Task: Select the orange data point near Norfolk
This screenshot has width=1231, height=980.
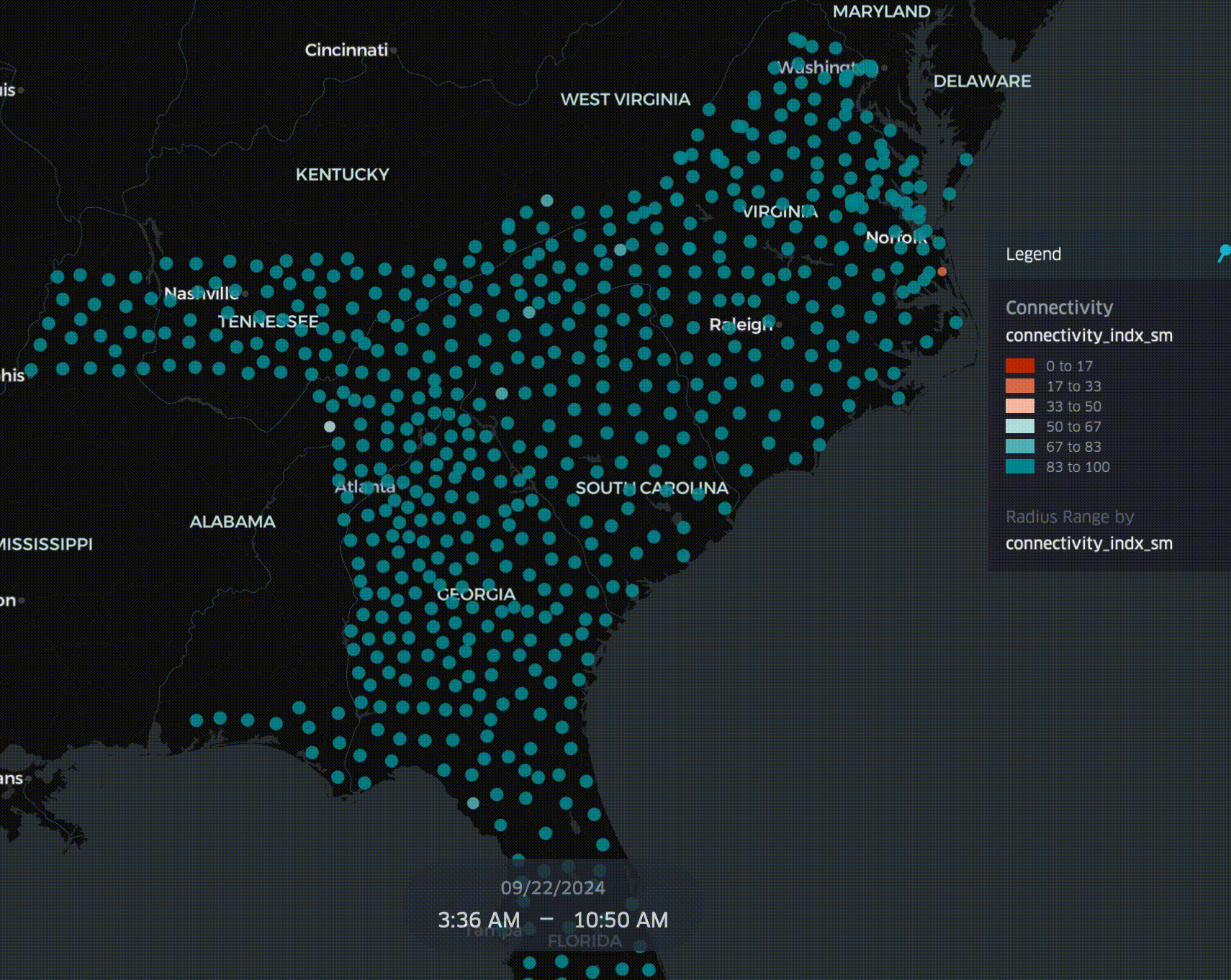Action: [x=942, y=271]
